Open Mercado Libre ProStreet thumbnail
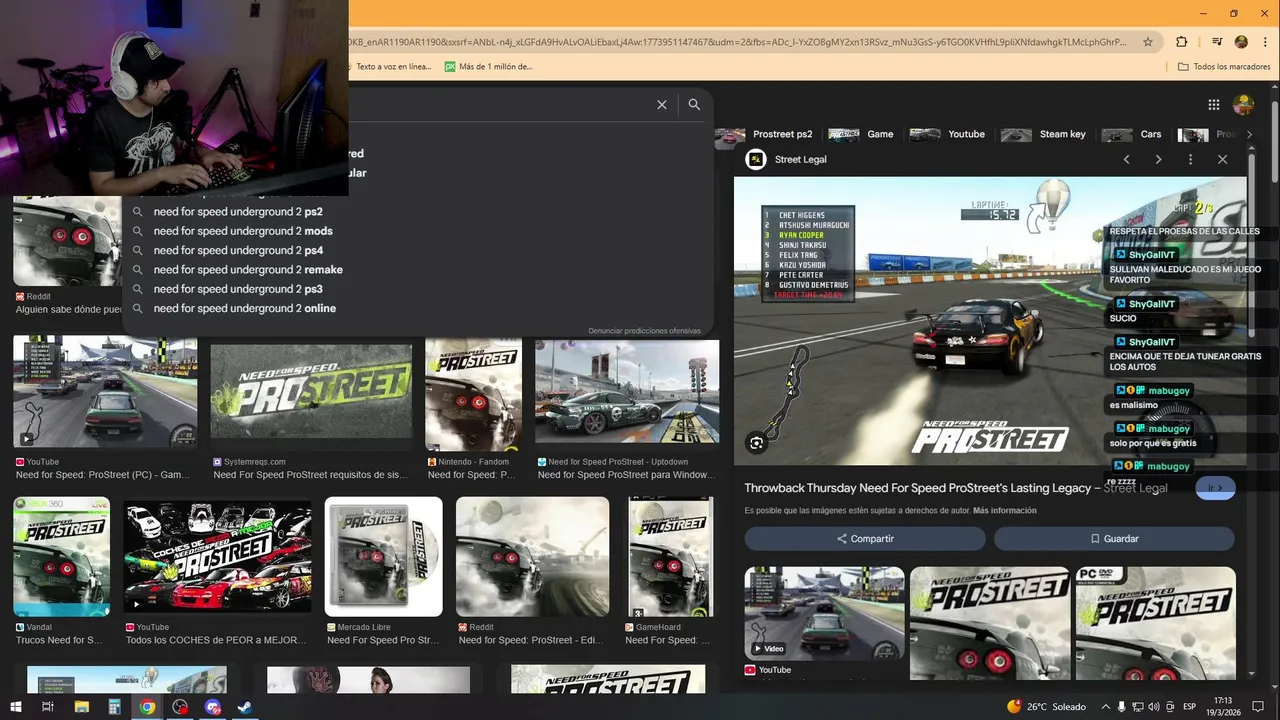The height and width of the screenshot is (720, 1280). pyautogui.click(x=384, y=557)
